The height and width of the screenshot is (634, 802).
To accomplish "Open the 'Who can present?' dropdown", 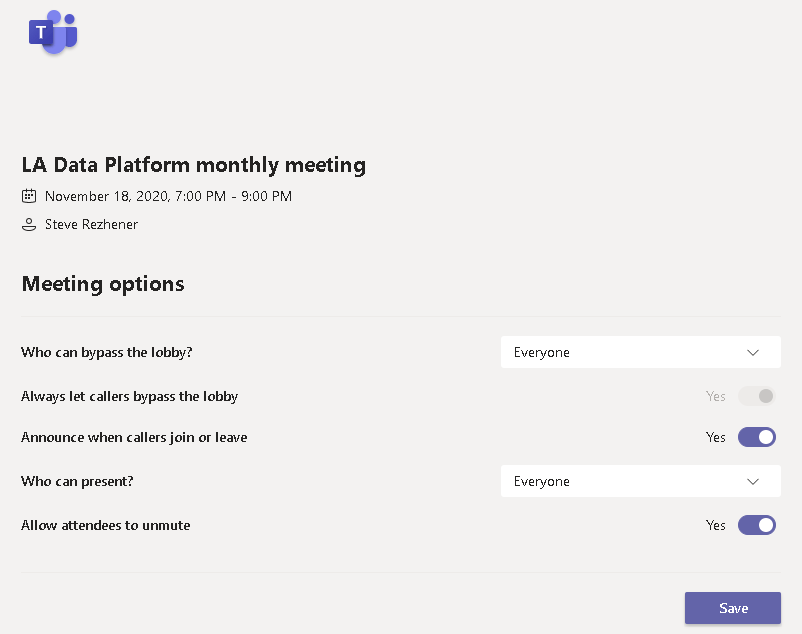I will tap(640, 481).
